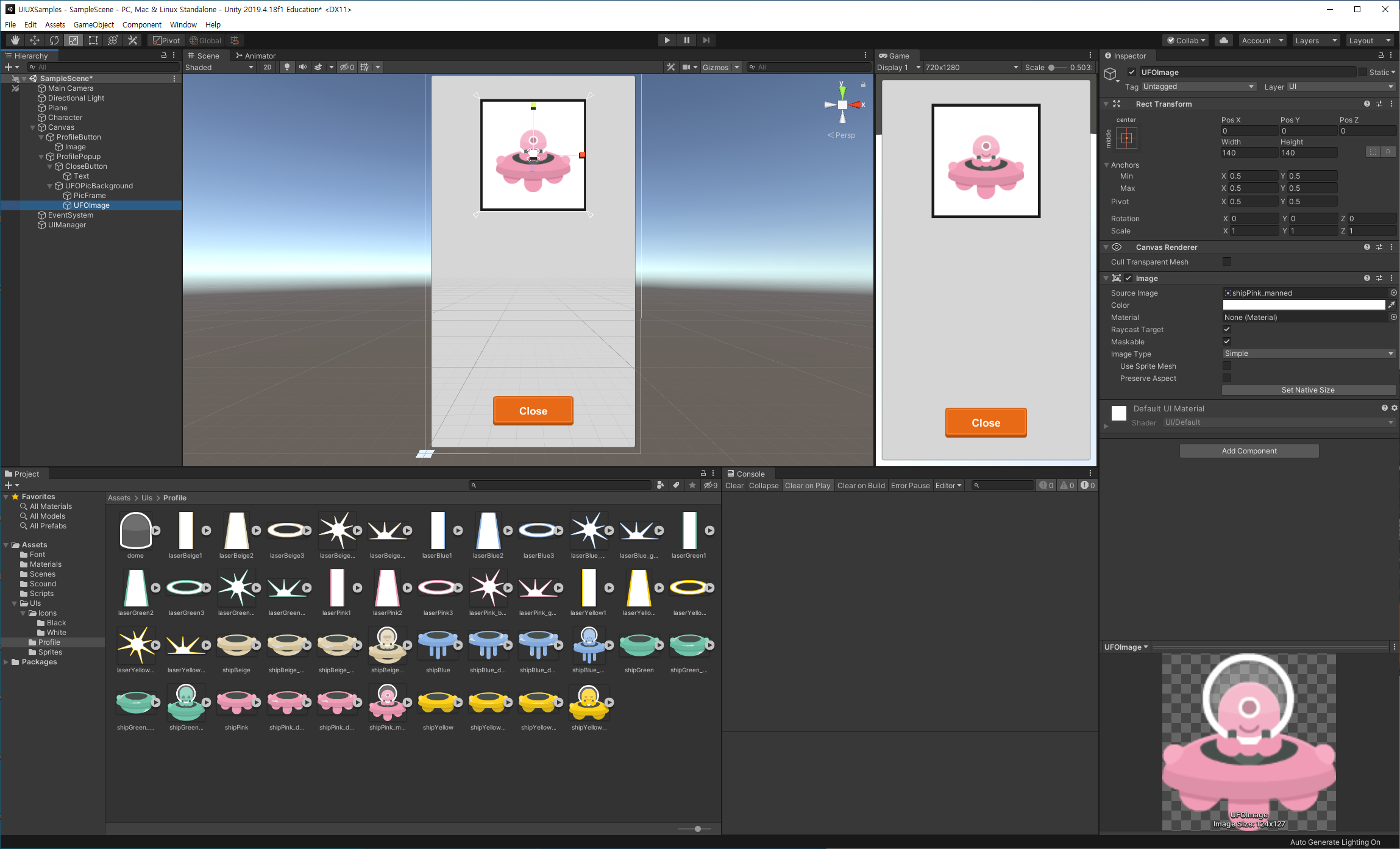Click the cloud services icon

(x=1223, y=40)
